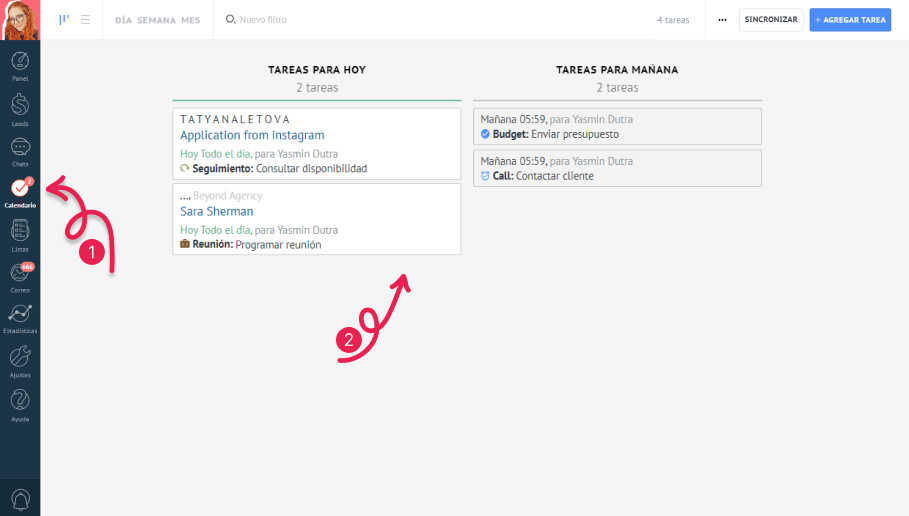Open the Ayuda help icon
The image size is (909, 516).
[x=20, y=402]
